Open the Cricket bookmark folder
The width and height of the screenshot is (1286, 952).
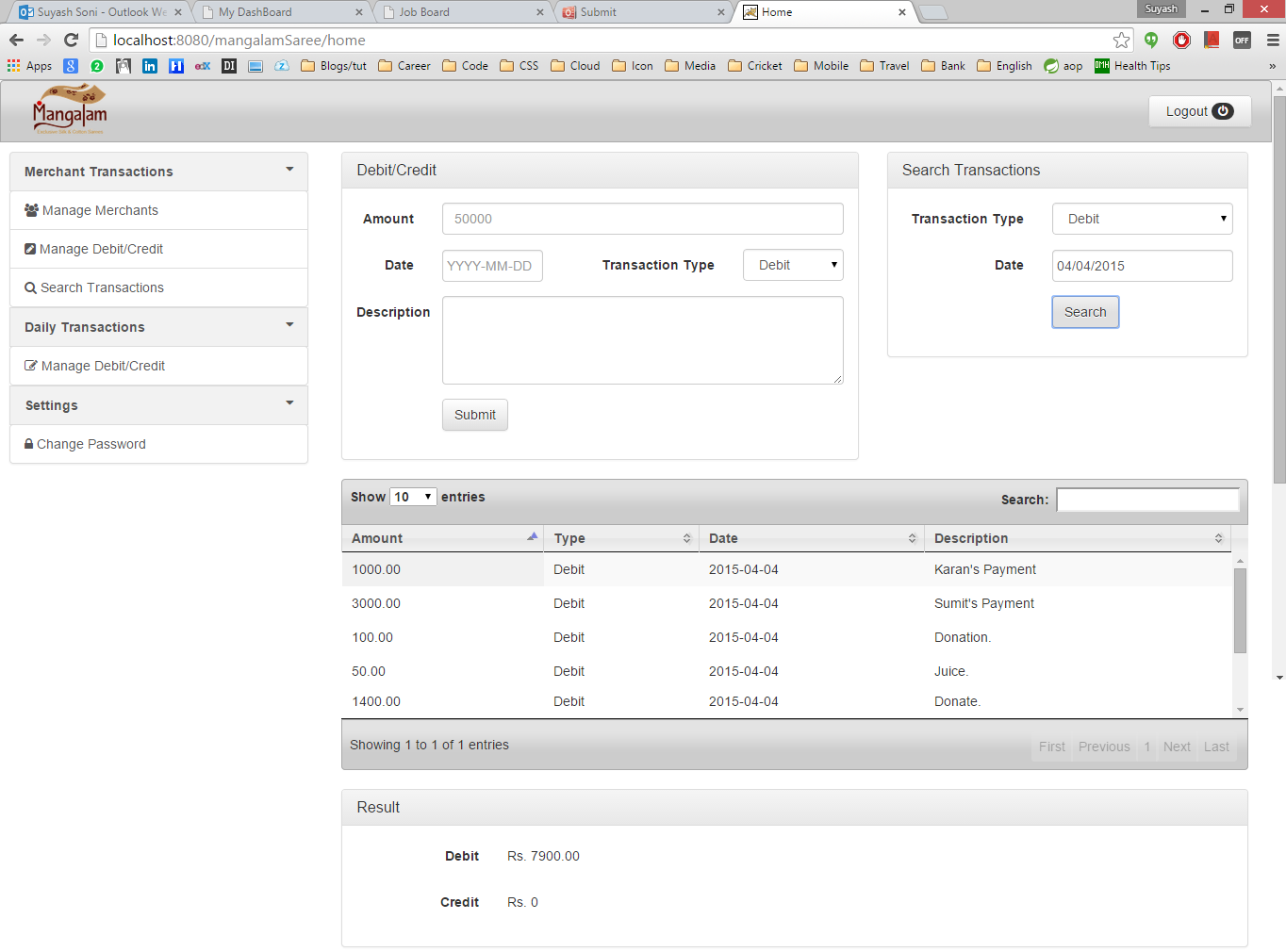755,66
